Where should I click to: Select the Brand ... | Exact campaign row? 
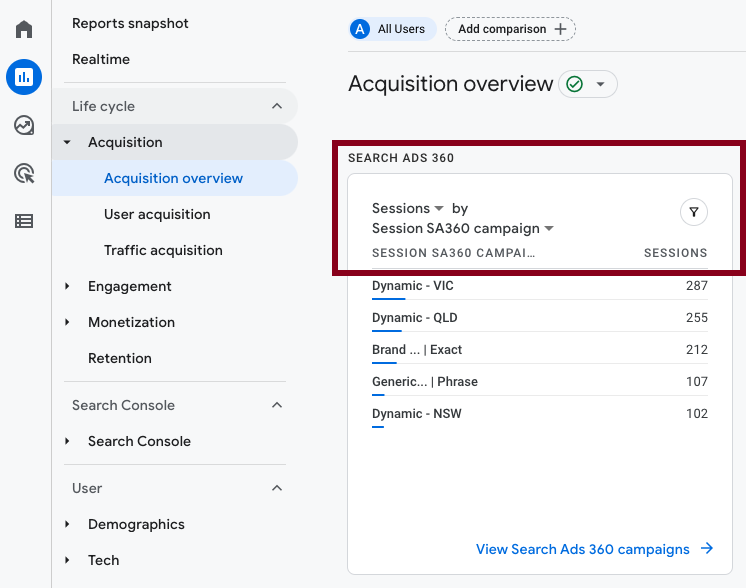(x=540, y=349)
